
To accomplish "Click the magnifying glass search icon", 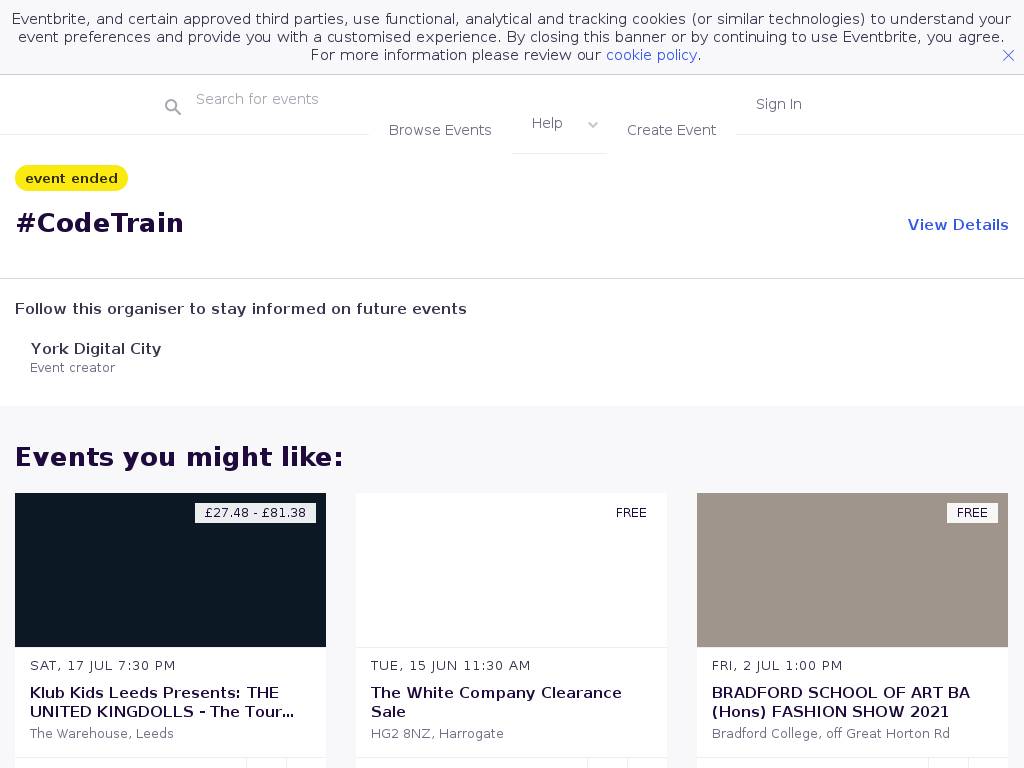I will click(173, 107).
